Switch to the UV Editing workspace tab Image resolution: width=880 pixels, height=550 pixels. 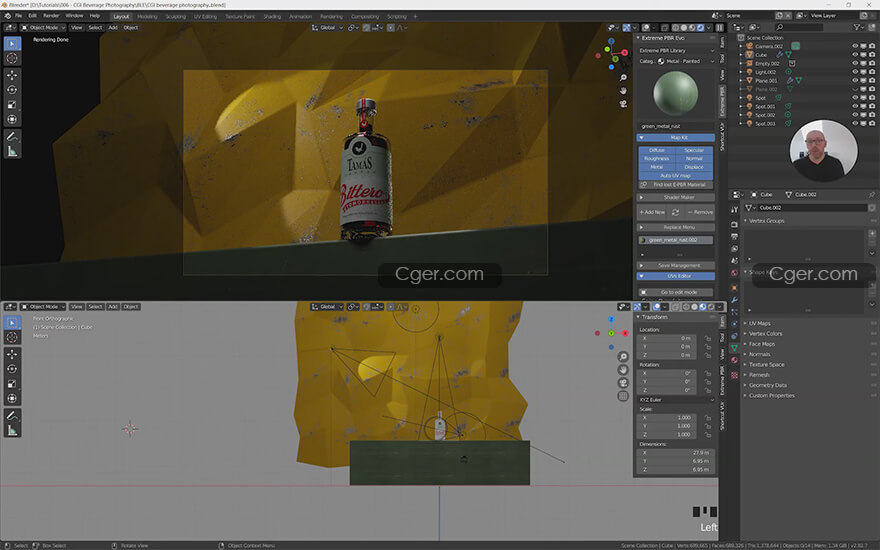tap(205, 16)
